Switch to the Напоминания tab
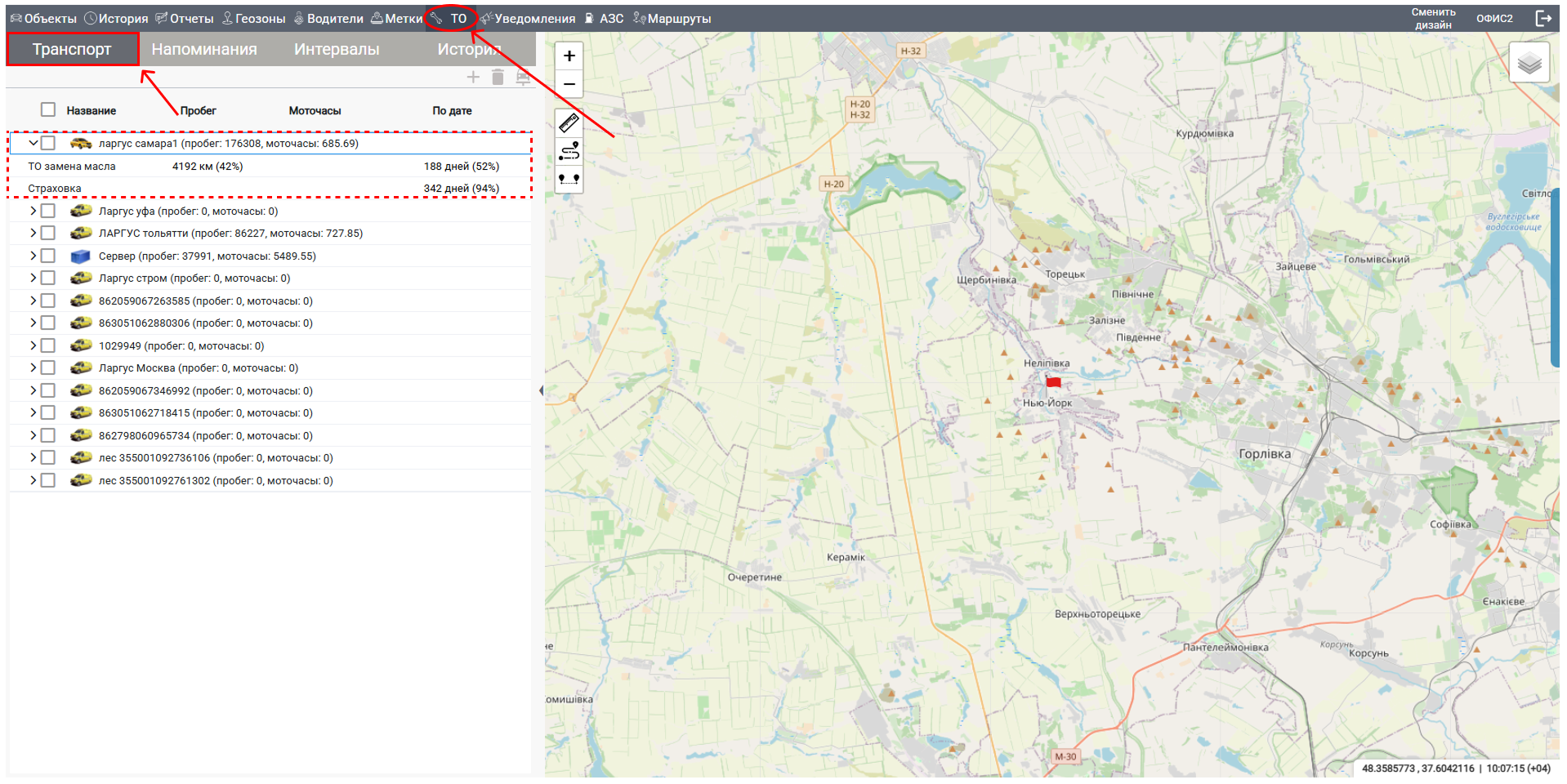This screenshot has width=1567, height=784. [x=203, y=50]
